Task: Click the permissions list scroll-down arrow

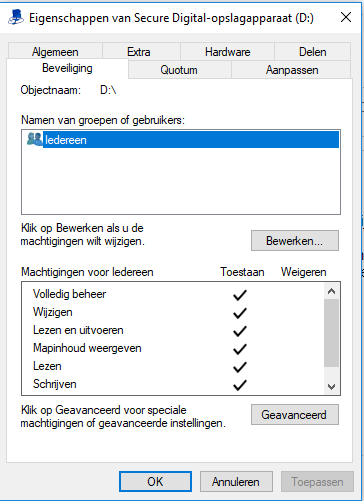Action: (x=331, y=386)
